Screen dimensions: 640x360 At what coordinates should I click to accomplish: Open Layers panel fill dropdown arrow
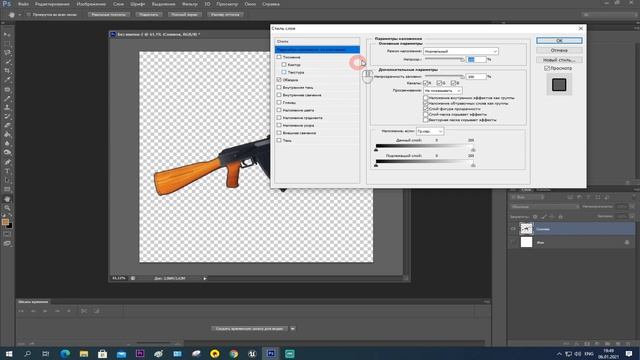click(x=632, y=216)
